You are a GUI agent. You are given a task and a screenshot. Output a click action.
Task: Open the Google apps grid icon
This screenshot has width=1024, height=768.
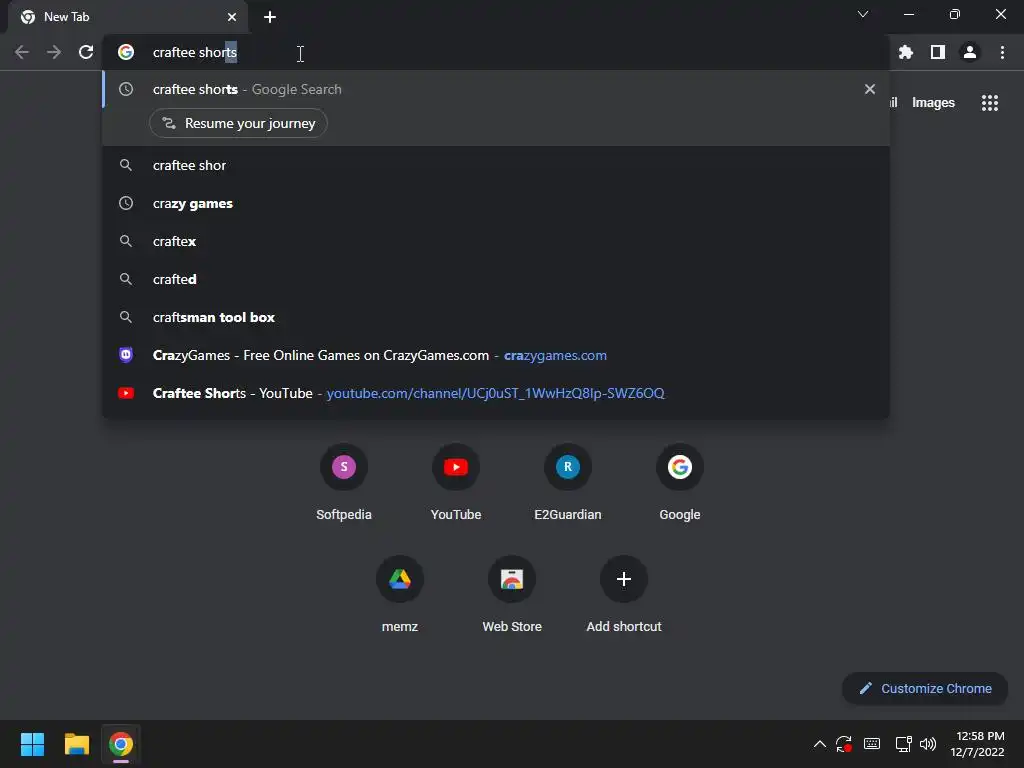tap(990, 103)
